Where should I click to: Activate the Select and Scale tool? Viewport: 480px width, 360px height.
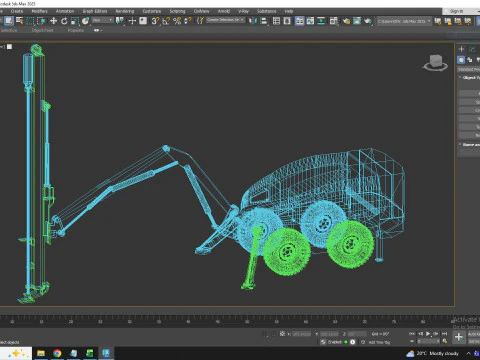click(x=75, y=21)
